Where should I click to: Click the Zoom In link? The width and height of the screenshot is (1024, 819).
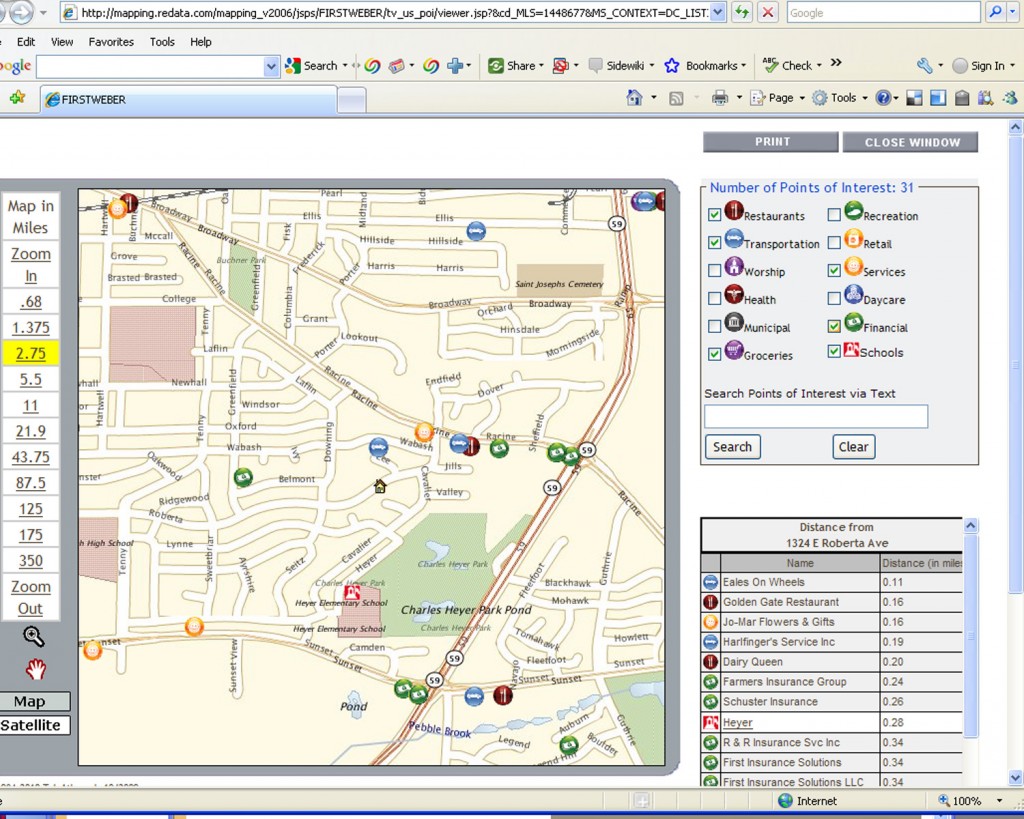point(31,265)
